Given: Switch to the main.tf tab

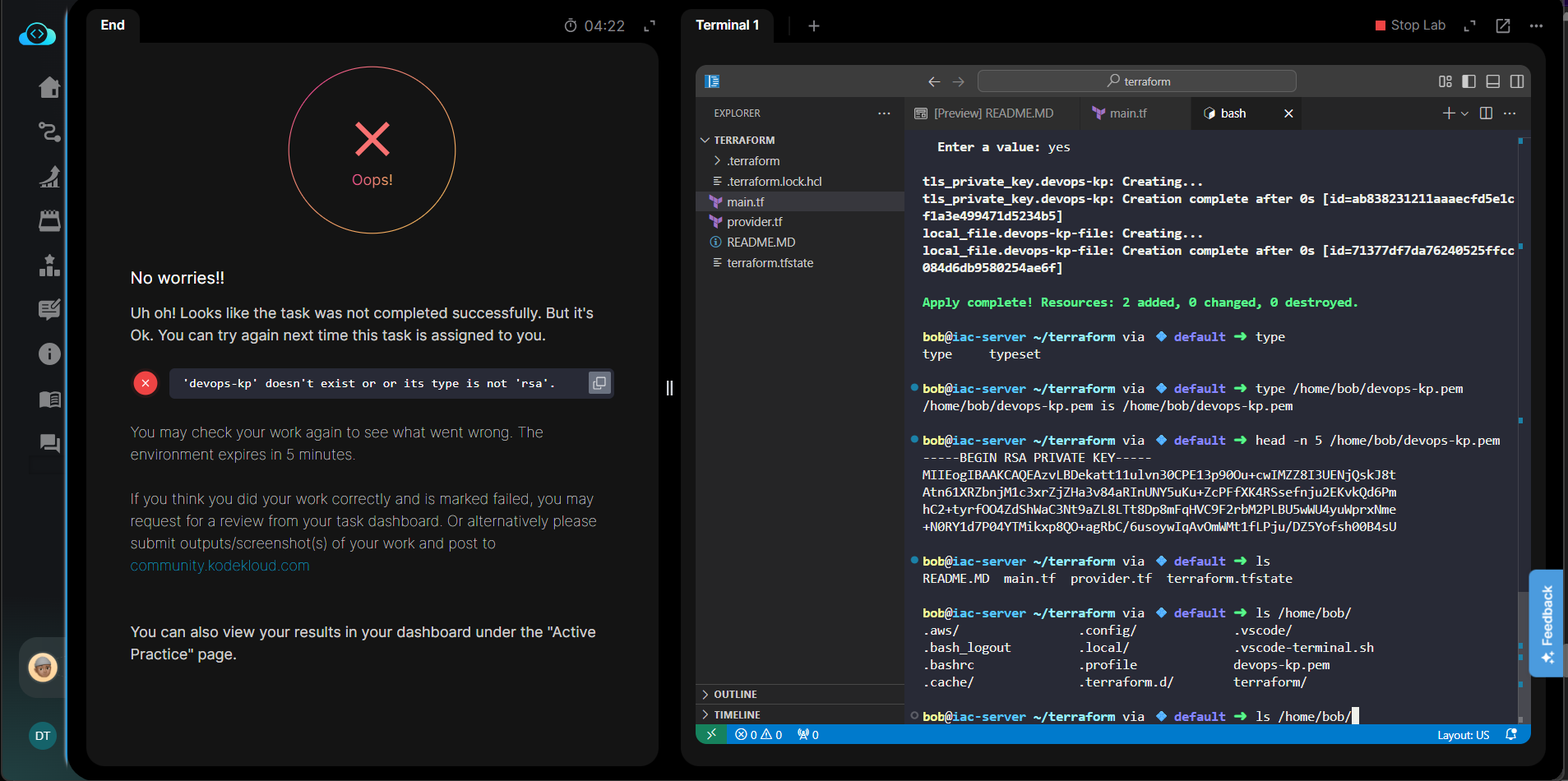Looking at the screenshot, I should click(x=1127, y=113).
